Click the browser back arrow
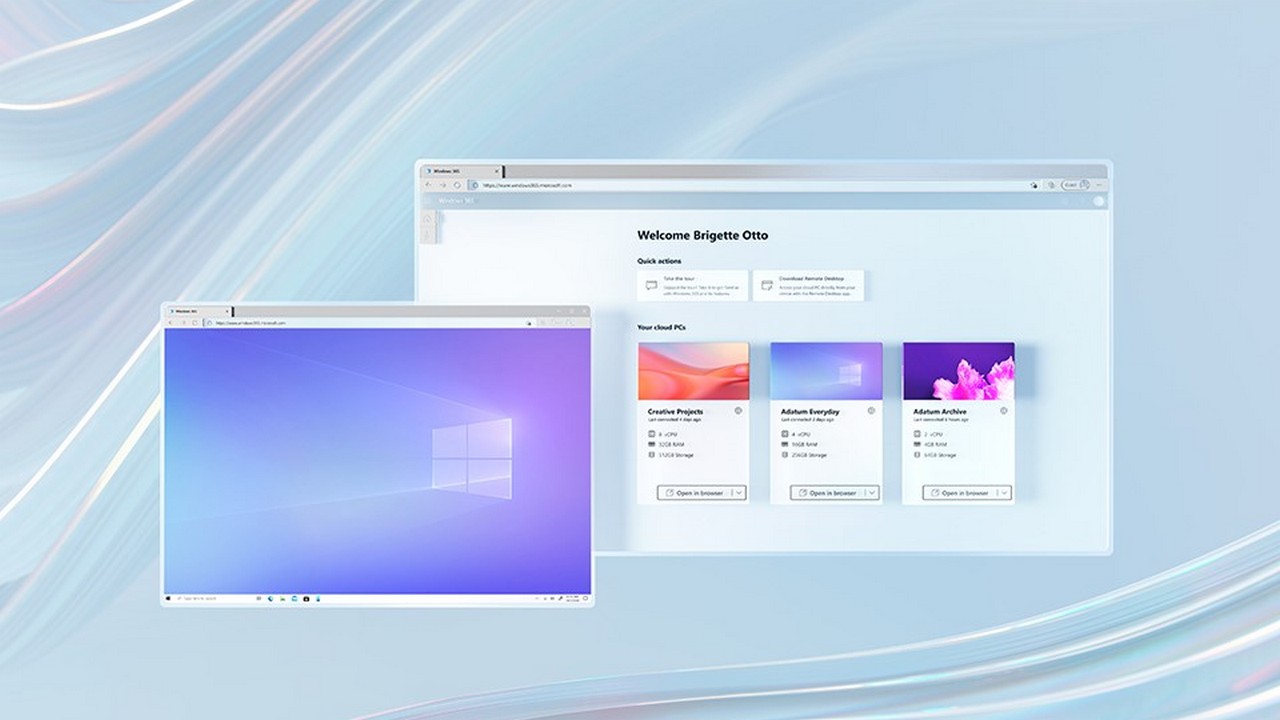The width and height of the screenshot is (1280, 720). pos(427,184)
